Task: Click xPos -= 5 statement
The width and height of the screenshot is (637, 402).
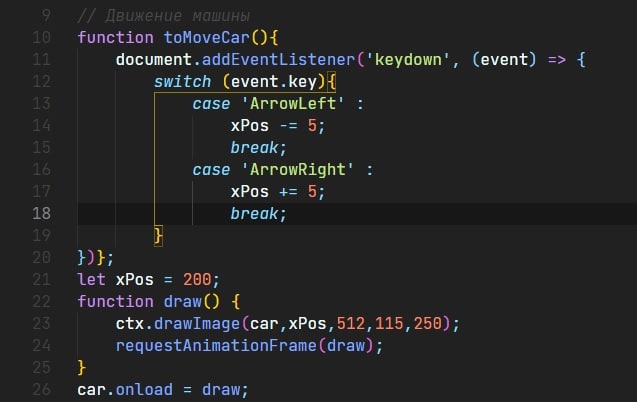Action: [278, 125]
